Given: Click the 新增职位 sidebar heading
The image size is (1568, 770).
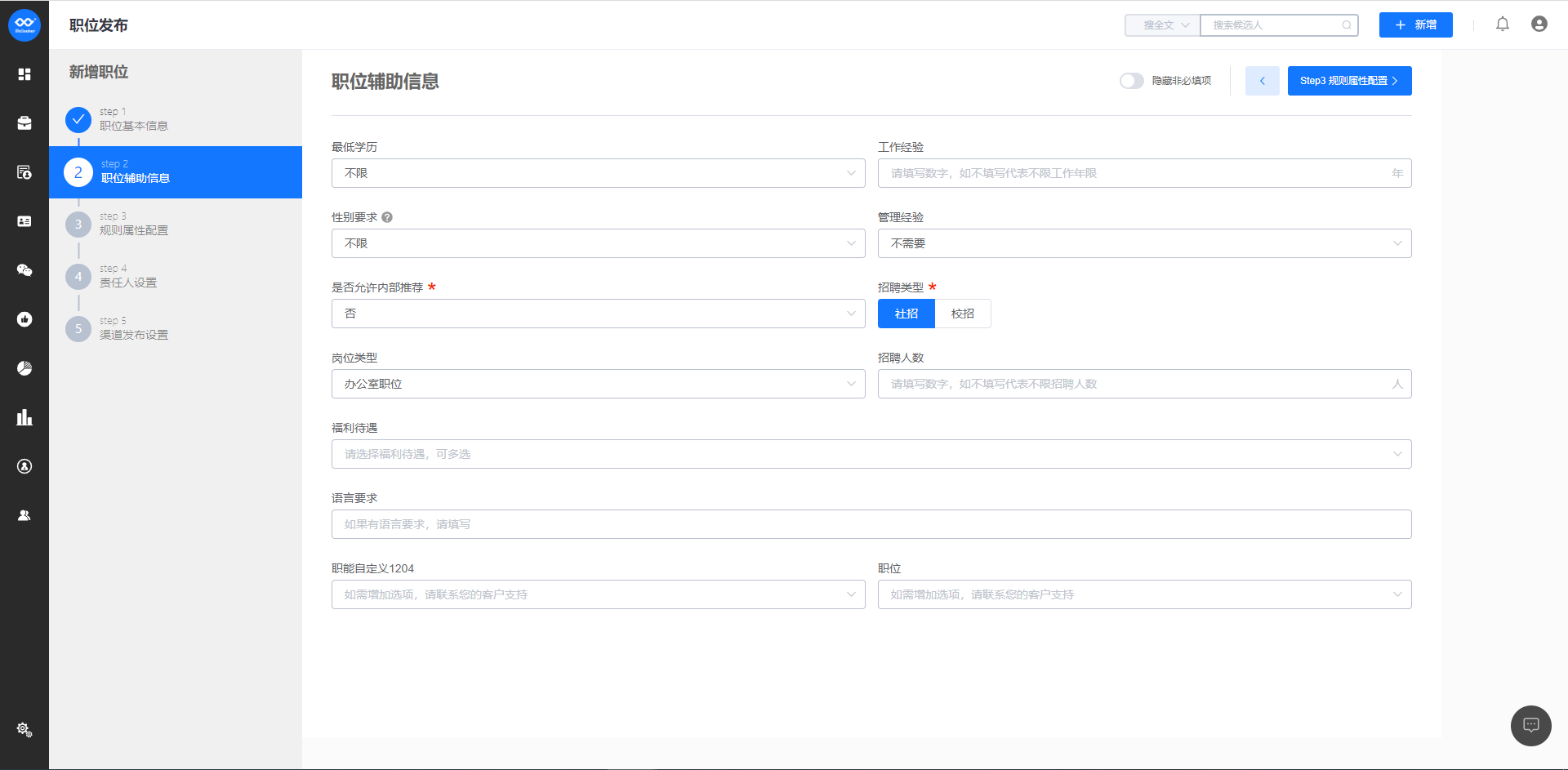Looking at the screenshot, I should 99,72.
